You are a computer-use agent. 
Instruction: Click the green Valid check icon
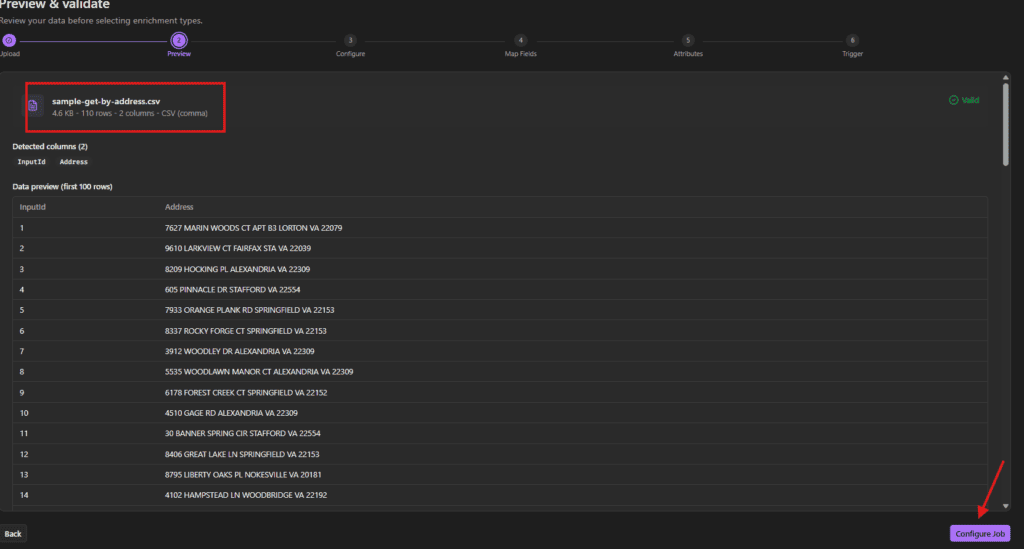point(953,100)
